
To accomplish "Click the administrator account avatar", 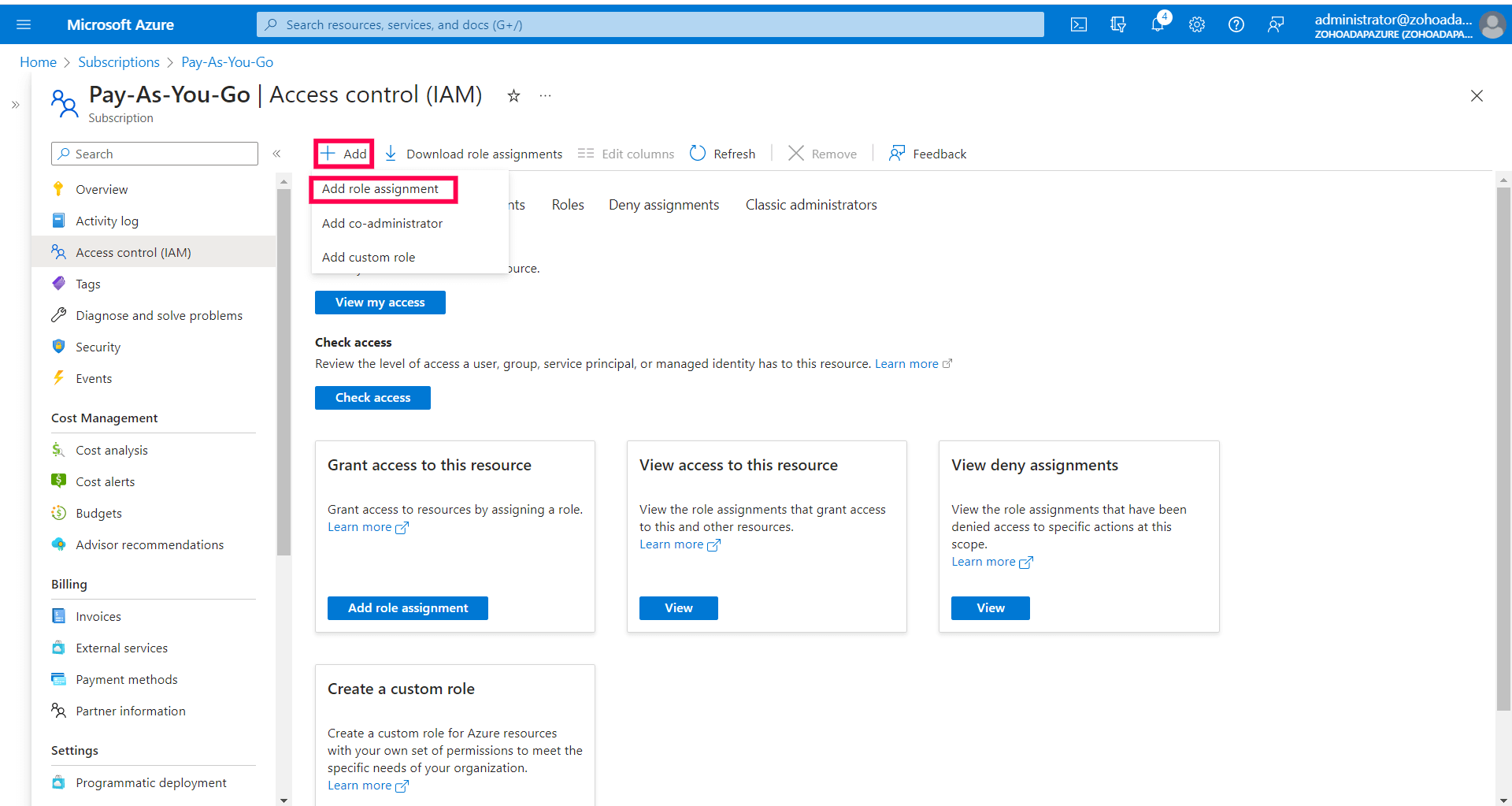I will point(1492,24).
